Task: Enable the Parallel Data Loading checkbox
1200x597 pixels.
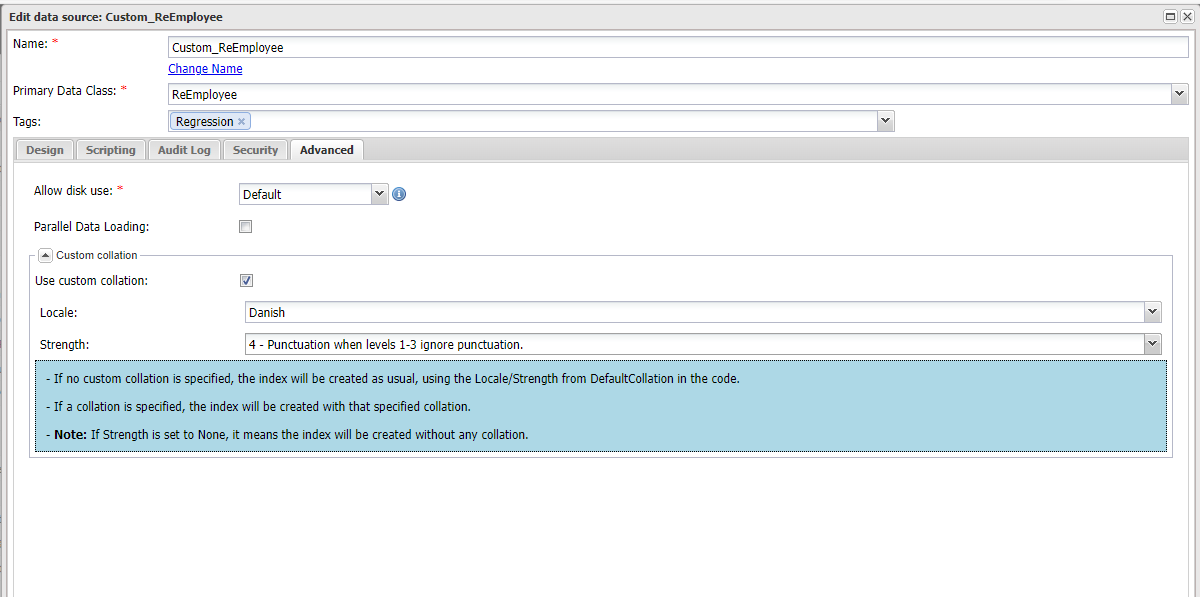Action: coord(245,227)
